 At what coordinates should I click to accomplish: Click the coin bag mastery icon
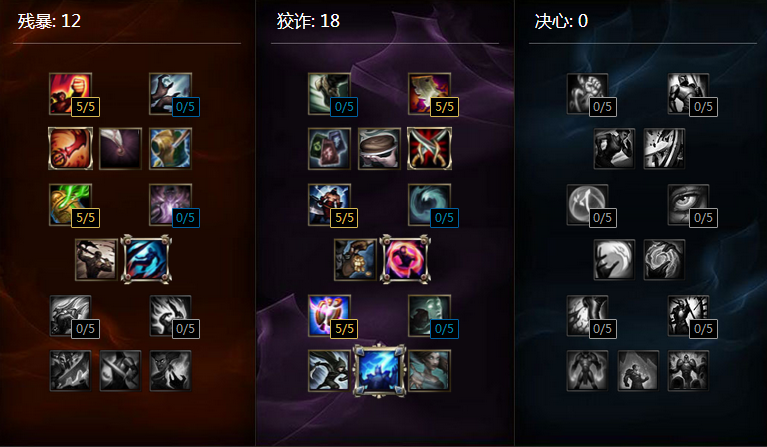pos(355,260)
